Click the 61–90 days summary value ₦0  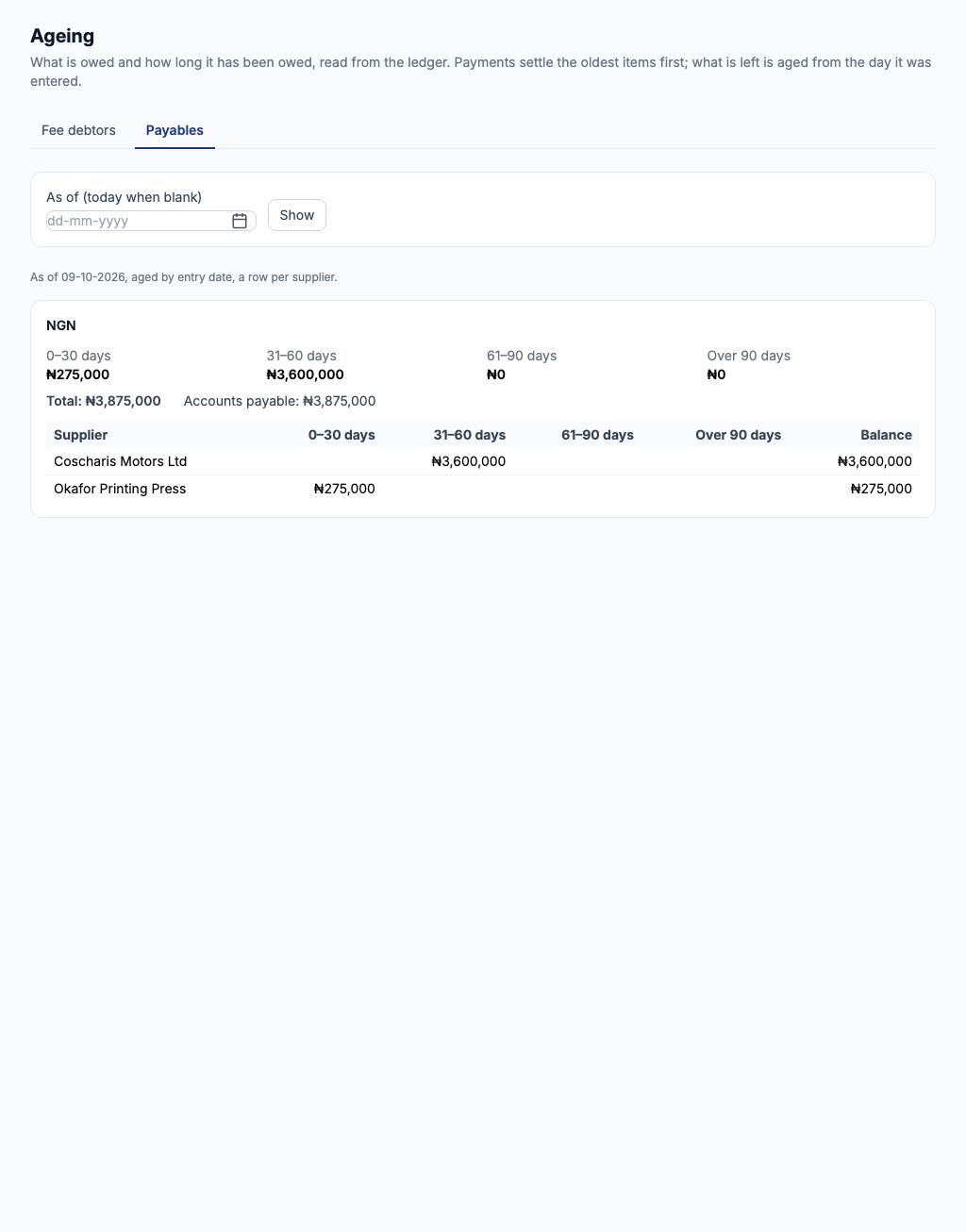(x=496, y=375)
